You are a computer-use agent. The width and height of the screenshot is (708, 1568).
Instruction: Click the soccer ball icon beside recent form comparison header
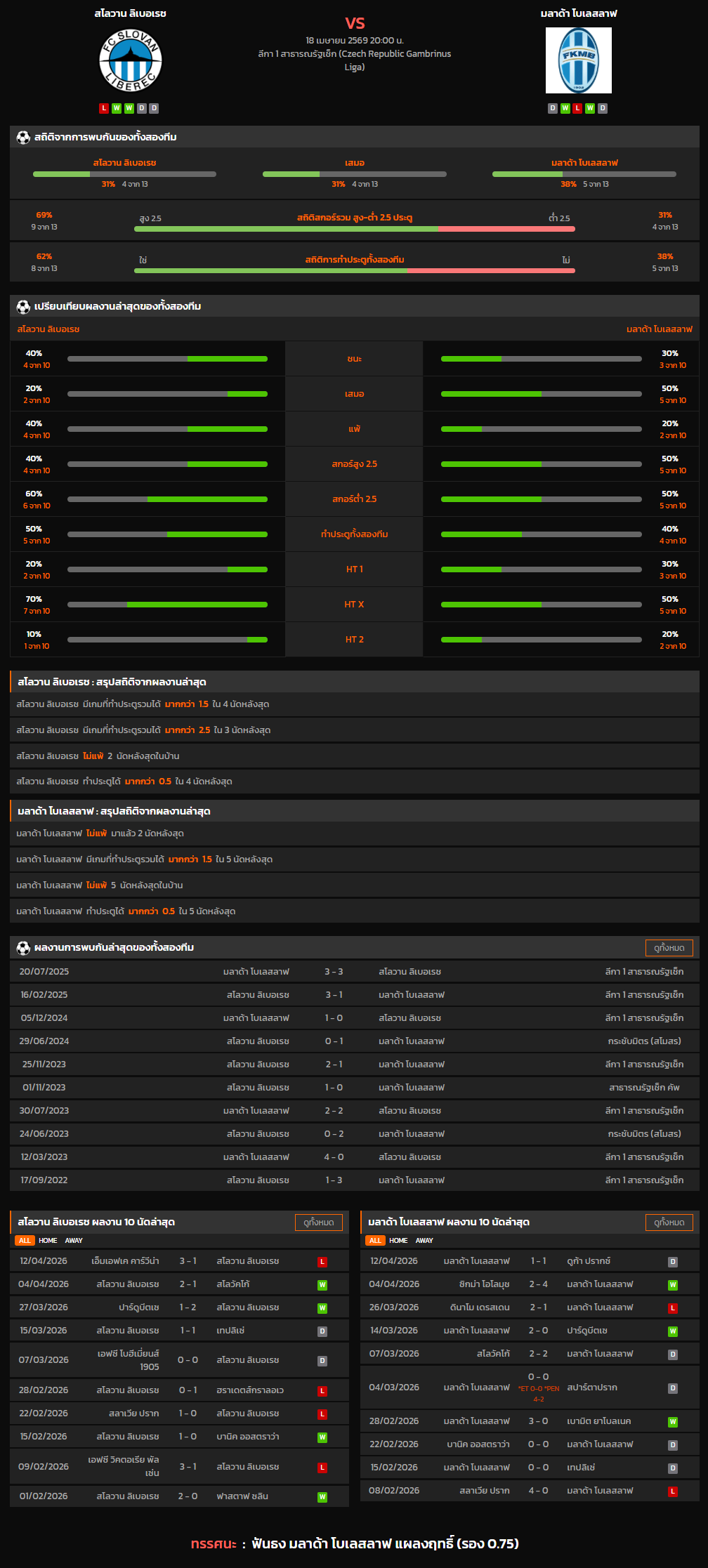coord(23,307)
